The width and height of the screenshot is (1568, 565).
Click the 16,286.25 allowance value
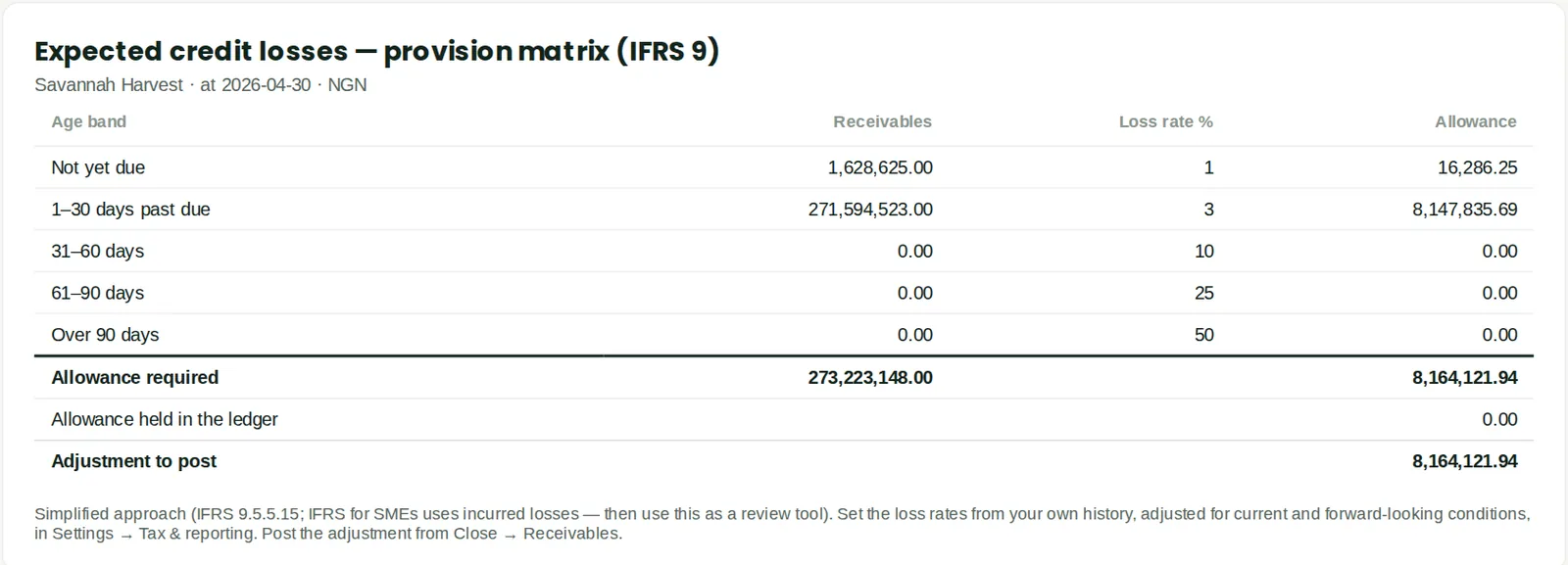point(1477,167)
